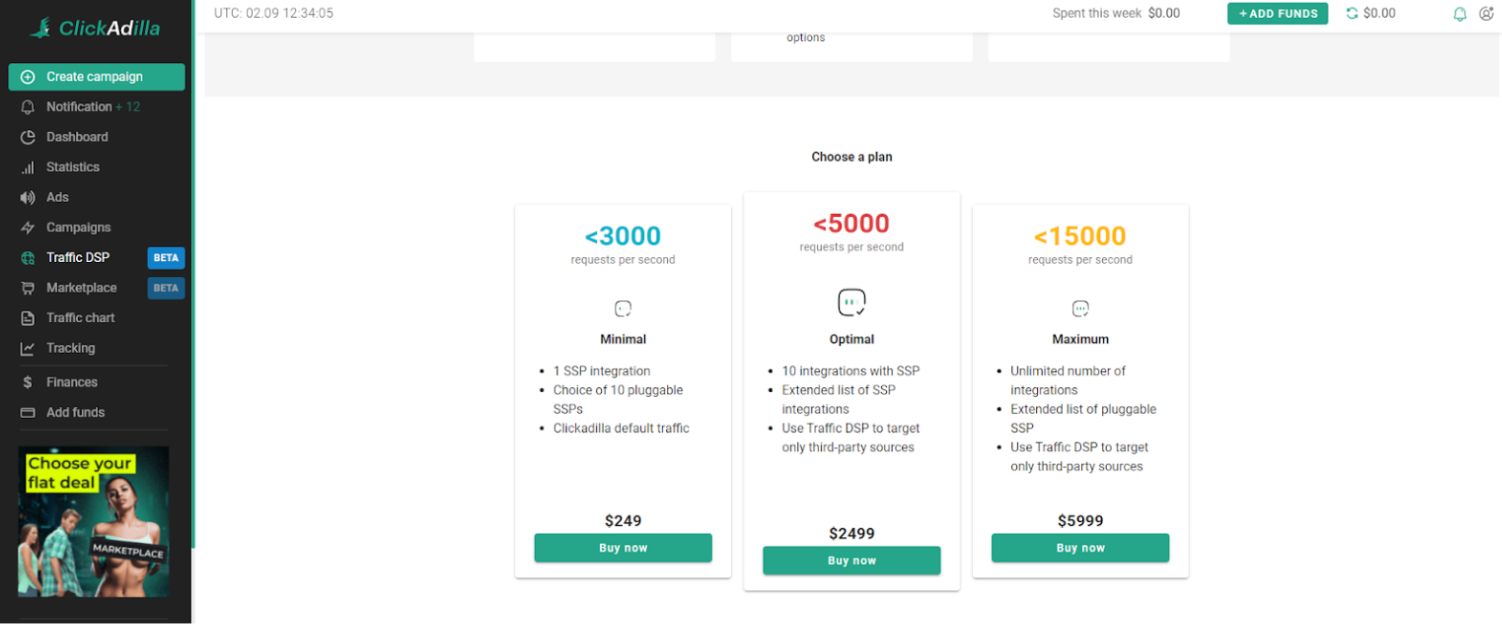Click the Add Funds button in header
The height and width of the screenshot is (625, 1502).
click(1277, 14)
